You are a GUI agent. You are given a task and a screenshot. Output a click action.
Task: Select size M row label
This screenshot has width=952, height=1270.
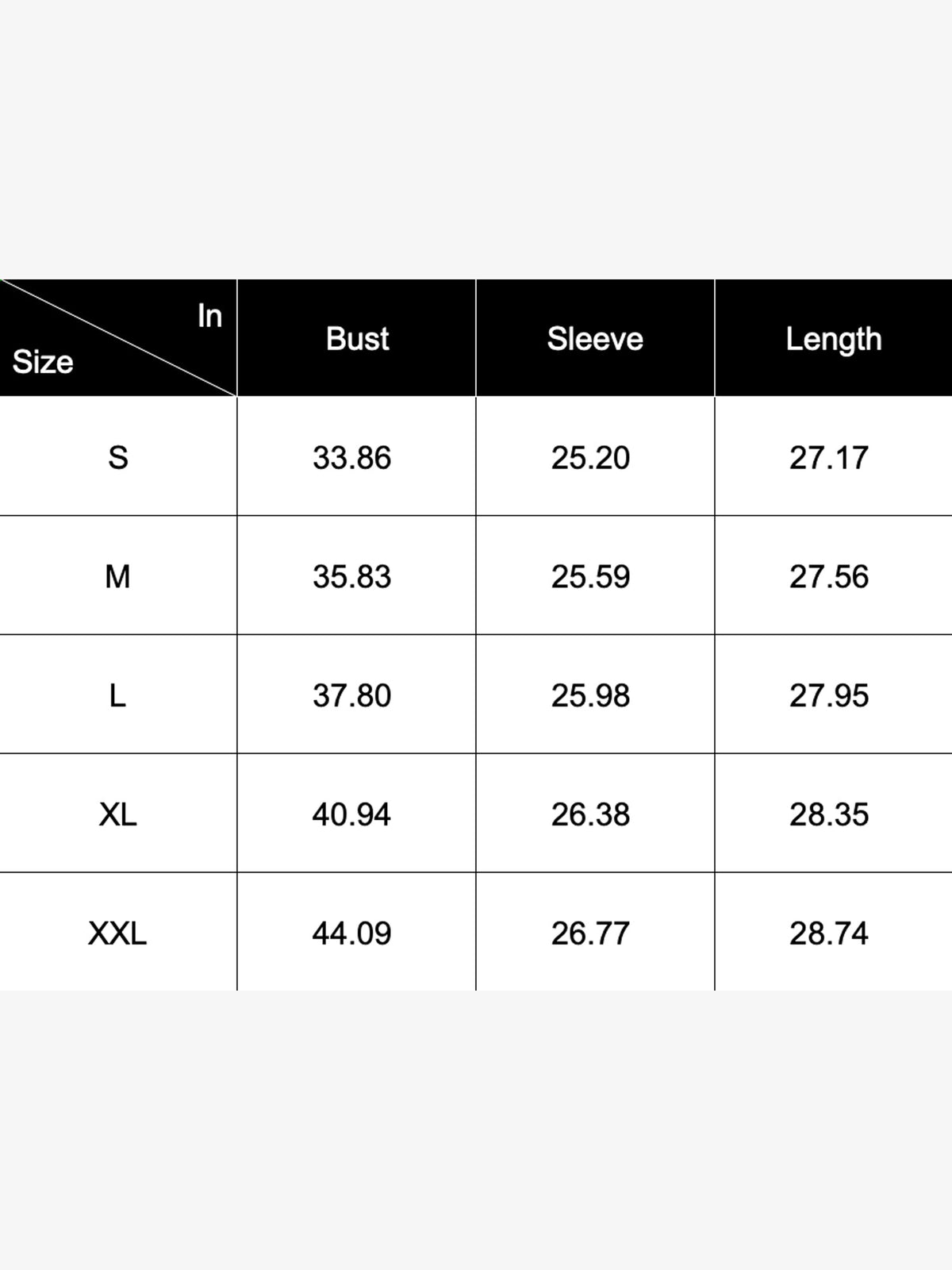point(117,577)
